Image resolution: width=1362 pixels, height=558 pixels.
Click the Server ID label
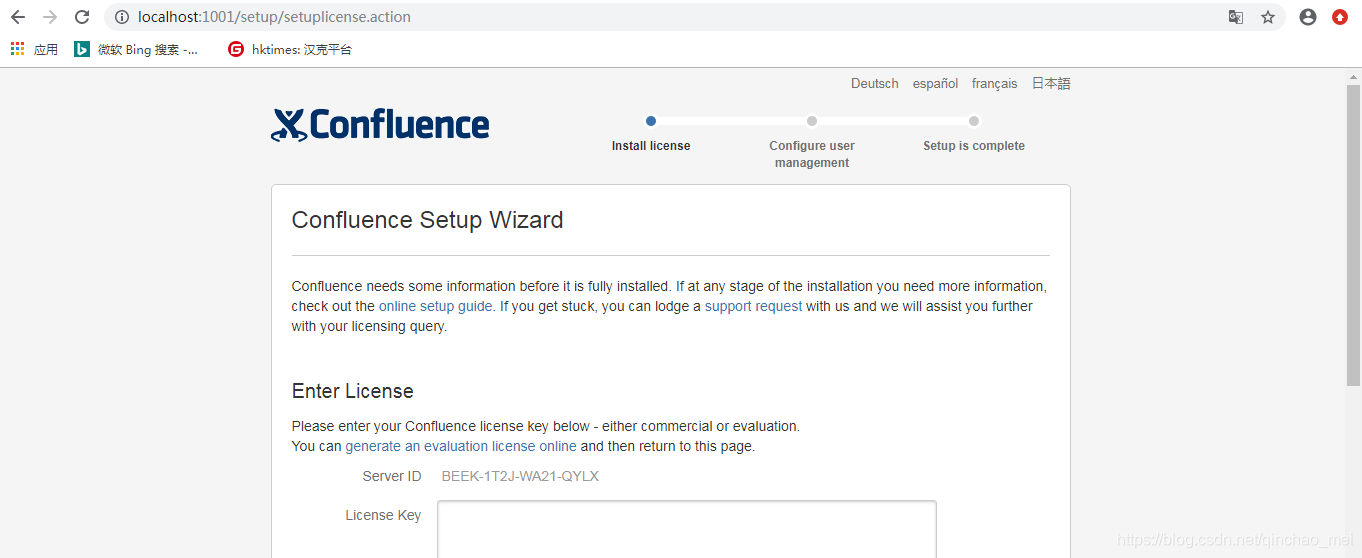point(392,476)
